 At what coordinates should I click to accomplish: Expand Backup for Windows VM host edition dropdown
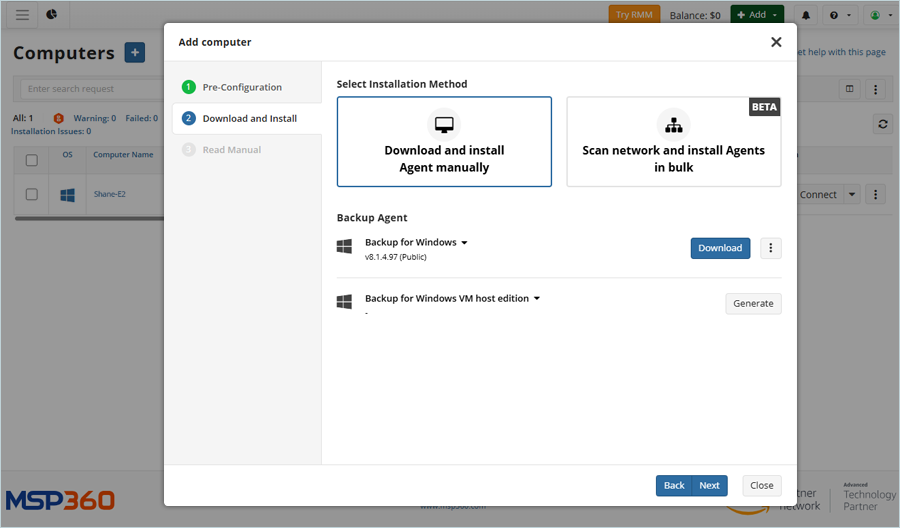coord(537,299)
